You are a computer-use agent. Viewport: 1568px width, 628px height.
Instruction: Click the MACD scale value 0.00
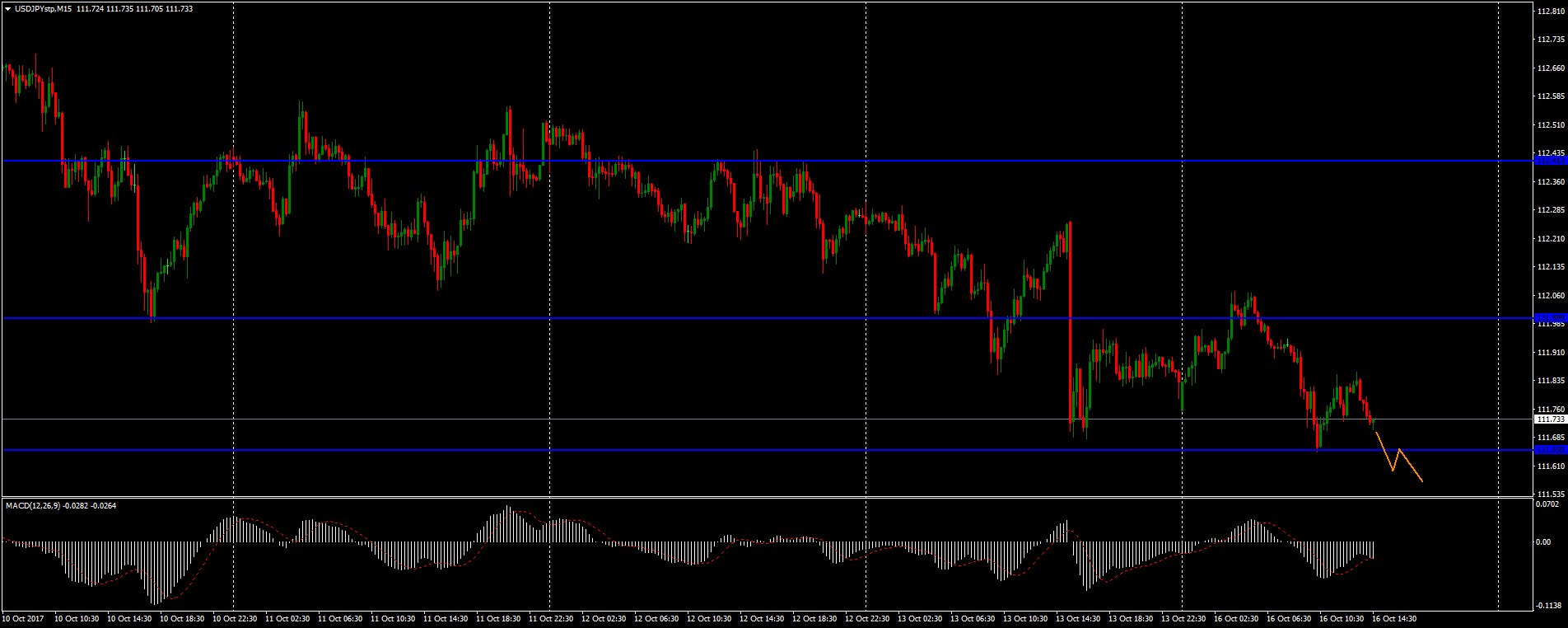point(1544,542)
